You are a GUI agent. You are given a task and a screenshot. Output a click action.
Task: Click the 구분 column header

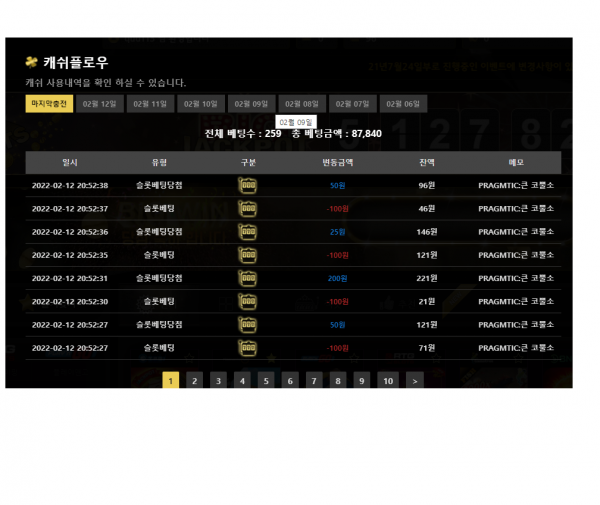(248, 163)
